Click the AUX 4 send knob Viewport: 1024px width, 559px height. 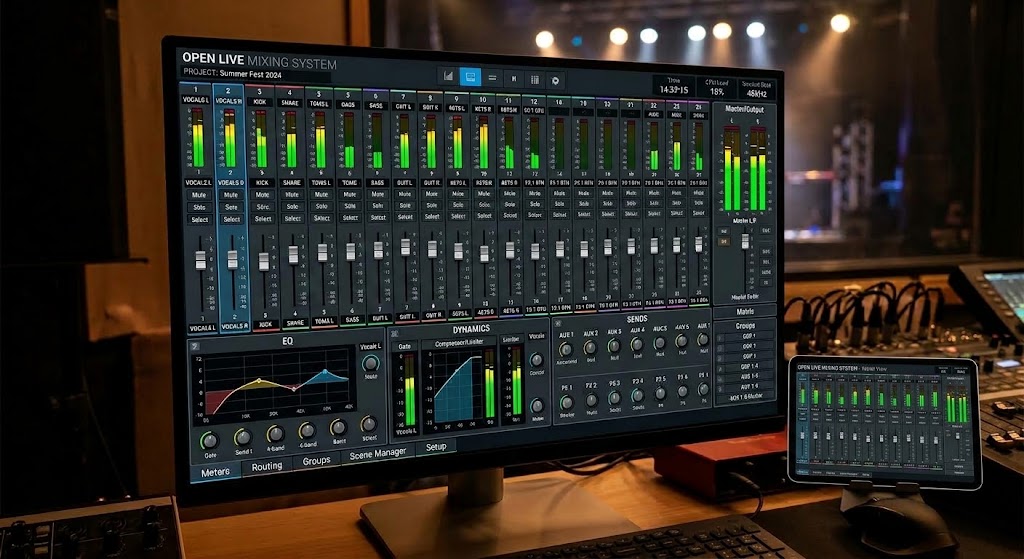click(637, 344)
